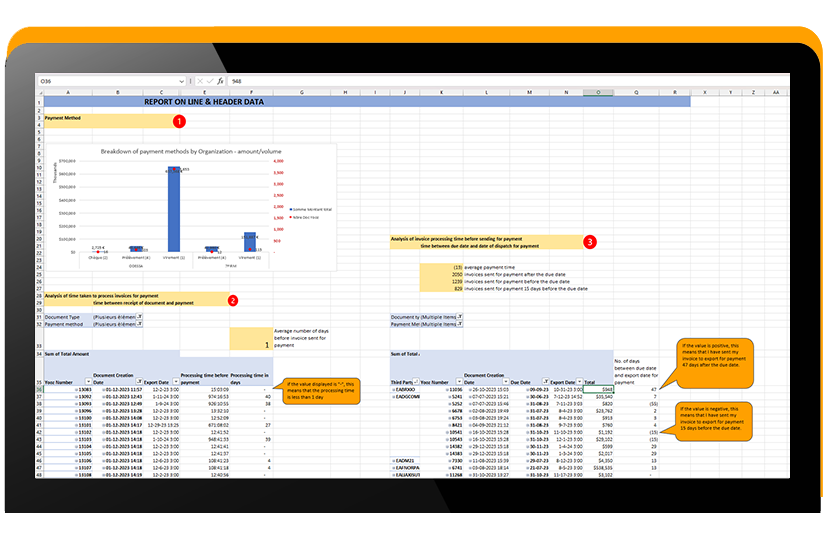Click the Insert Function fx icon
Screen dimensions: 826x541
point(220,81)
